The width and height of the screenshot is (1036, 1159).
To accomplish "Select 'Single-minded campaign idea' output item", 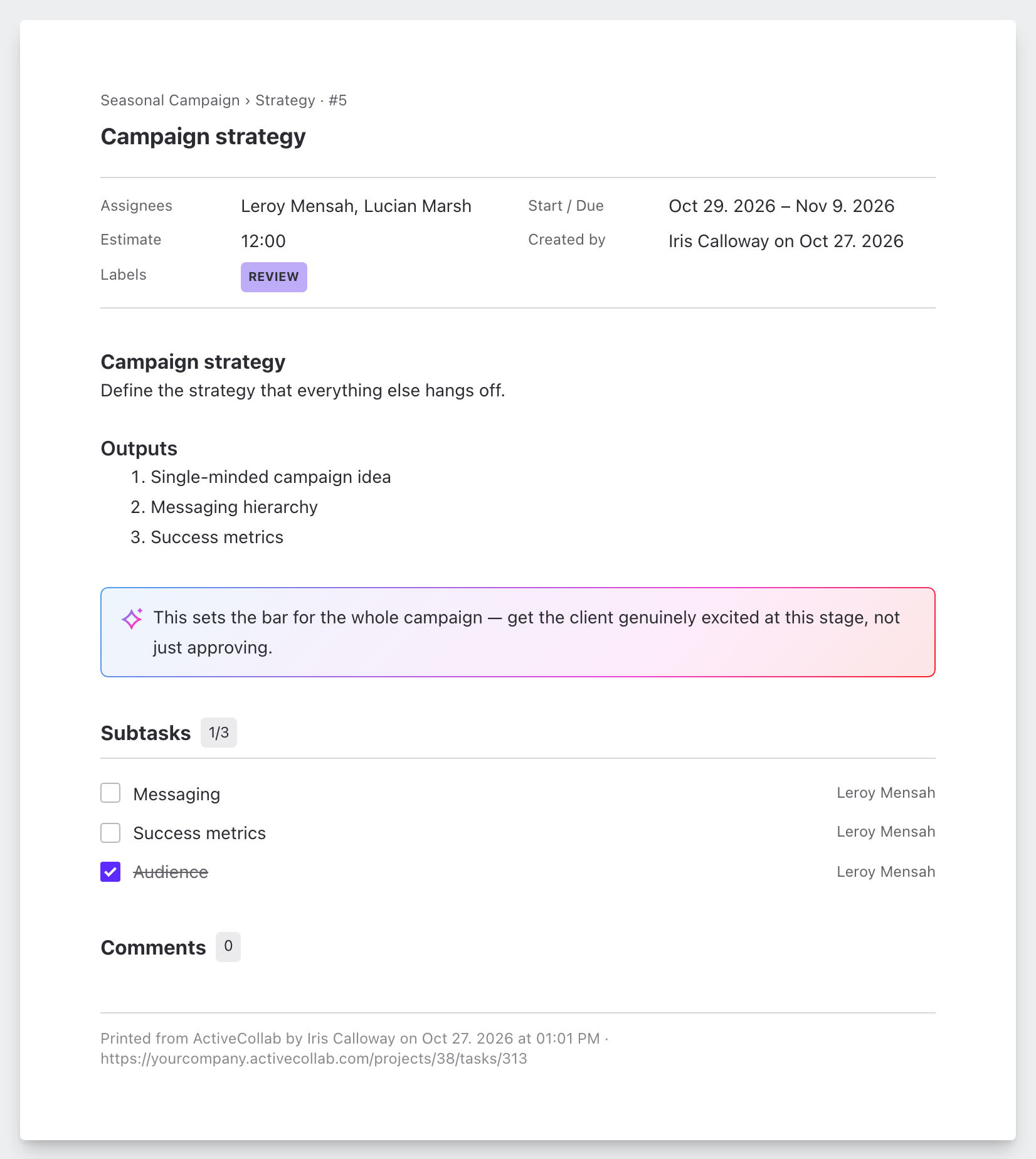I will tap(271, 477).
